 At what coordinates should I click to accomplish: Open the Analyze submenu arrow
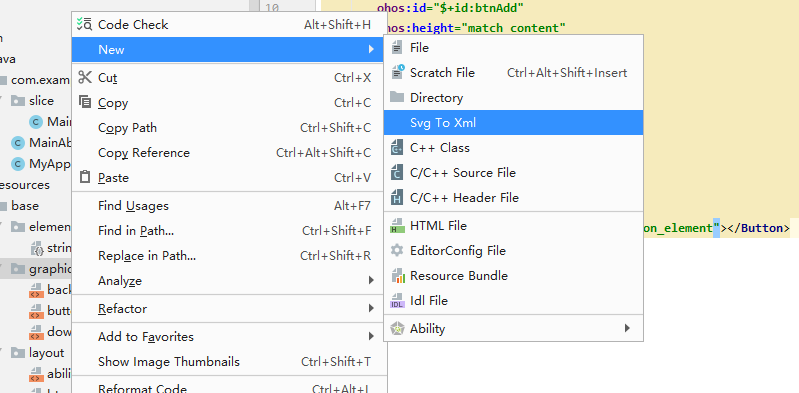click(371, 280)
